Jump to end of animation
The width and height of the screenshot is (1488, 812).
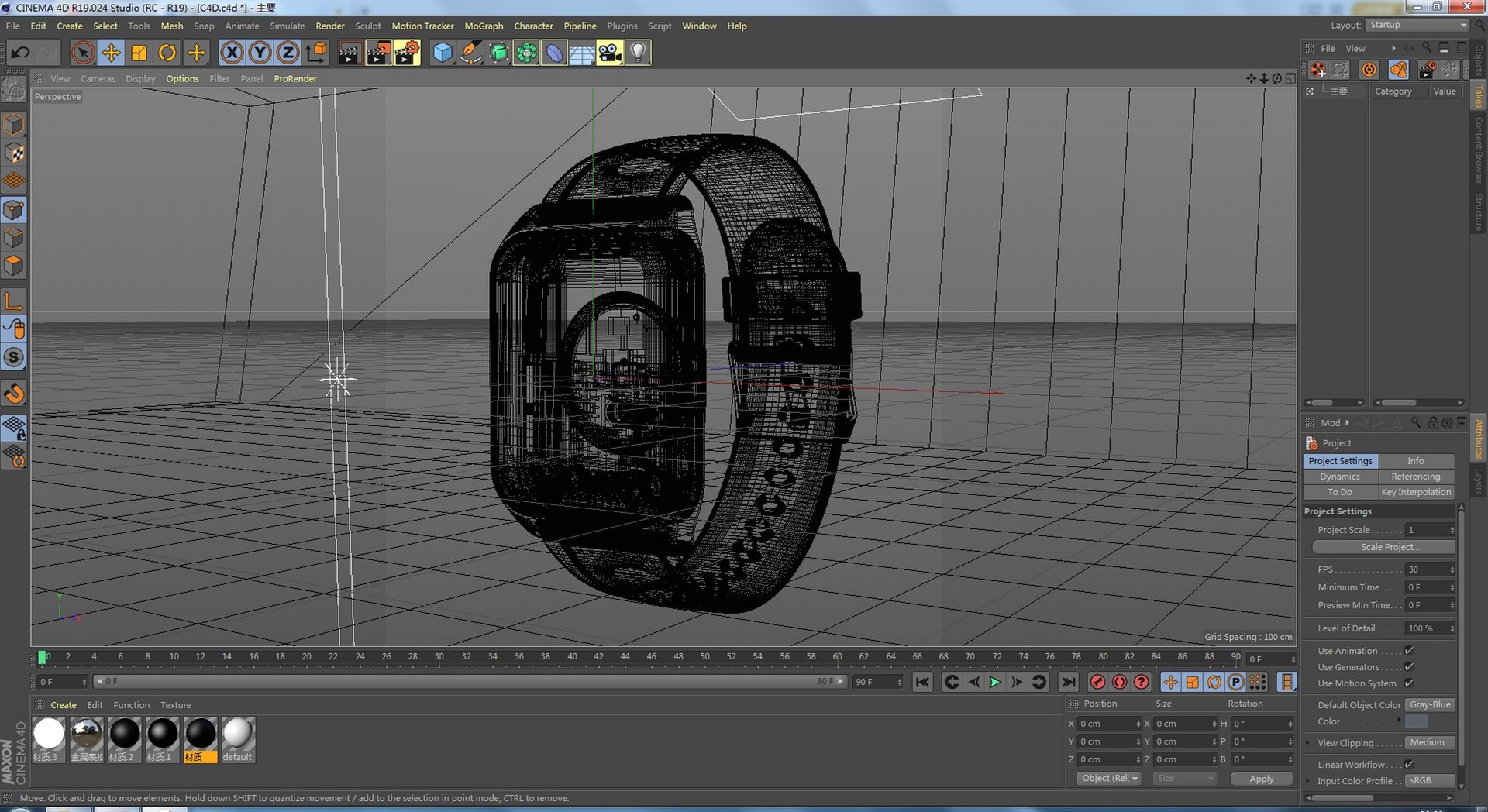tap(1068, 682)
